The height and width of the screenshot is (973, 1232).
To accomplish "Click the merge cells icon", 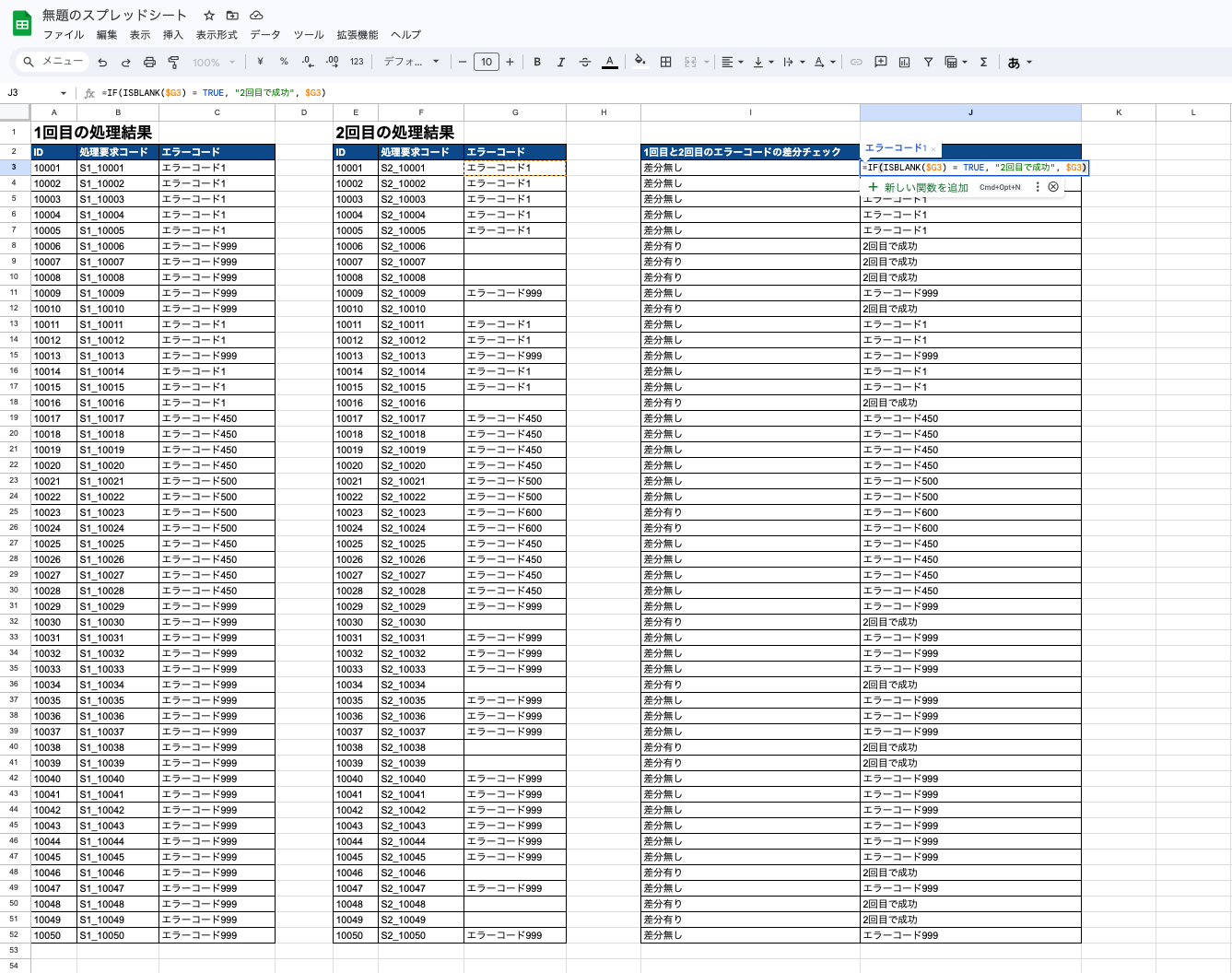I will pos(690,62).
